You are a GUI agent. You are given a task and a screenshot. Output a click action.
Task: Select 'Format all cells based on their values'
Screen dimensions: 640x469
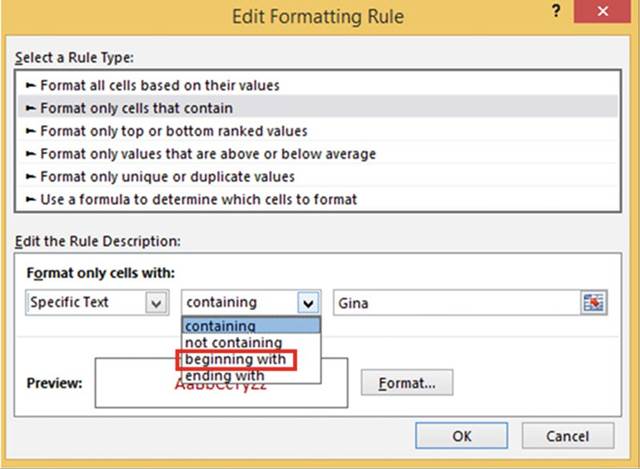[160, 85]
